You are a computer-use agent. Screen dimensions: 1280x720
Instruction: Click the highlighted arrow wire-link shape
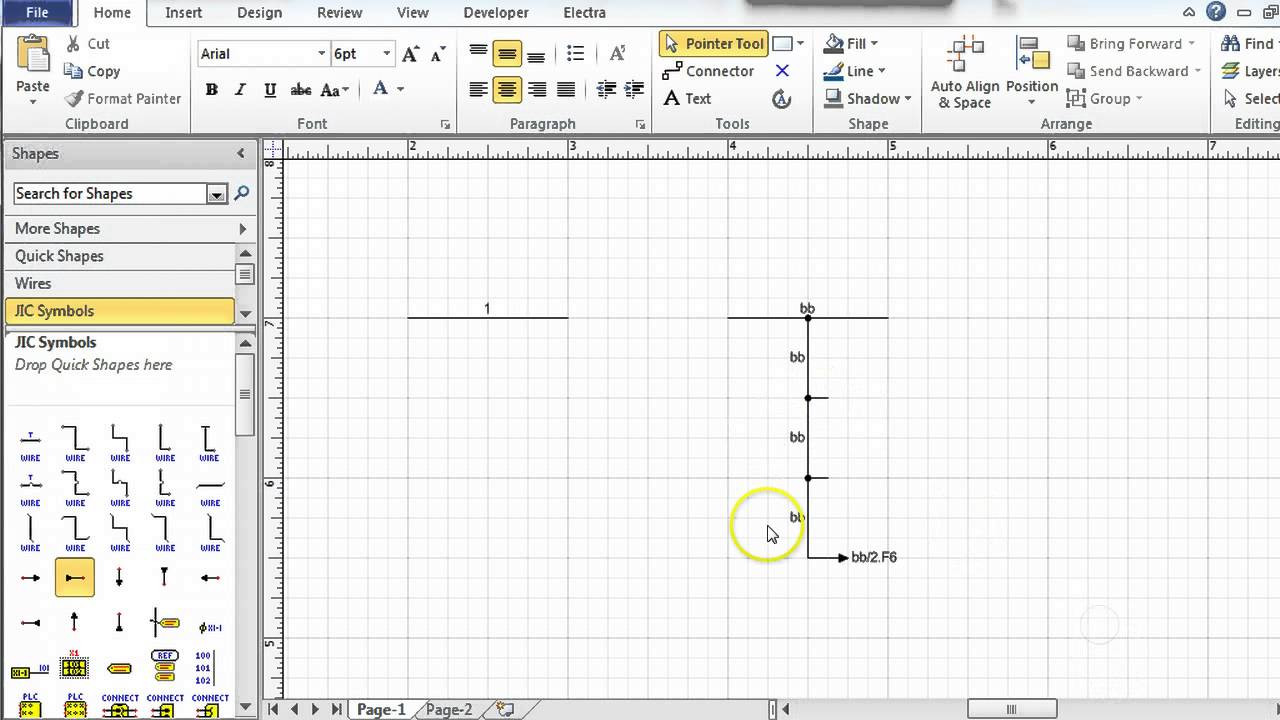click(x=75, y=577)
